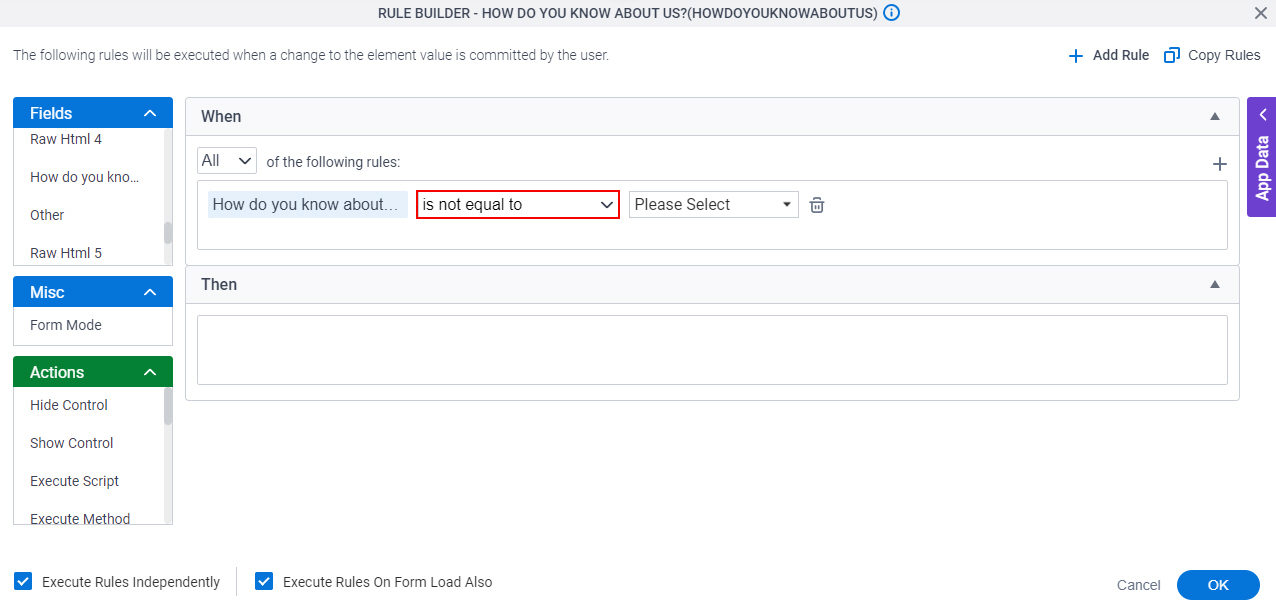
Task: Click the Add Rule plus icon
Action: 1076,56
